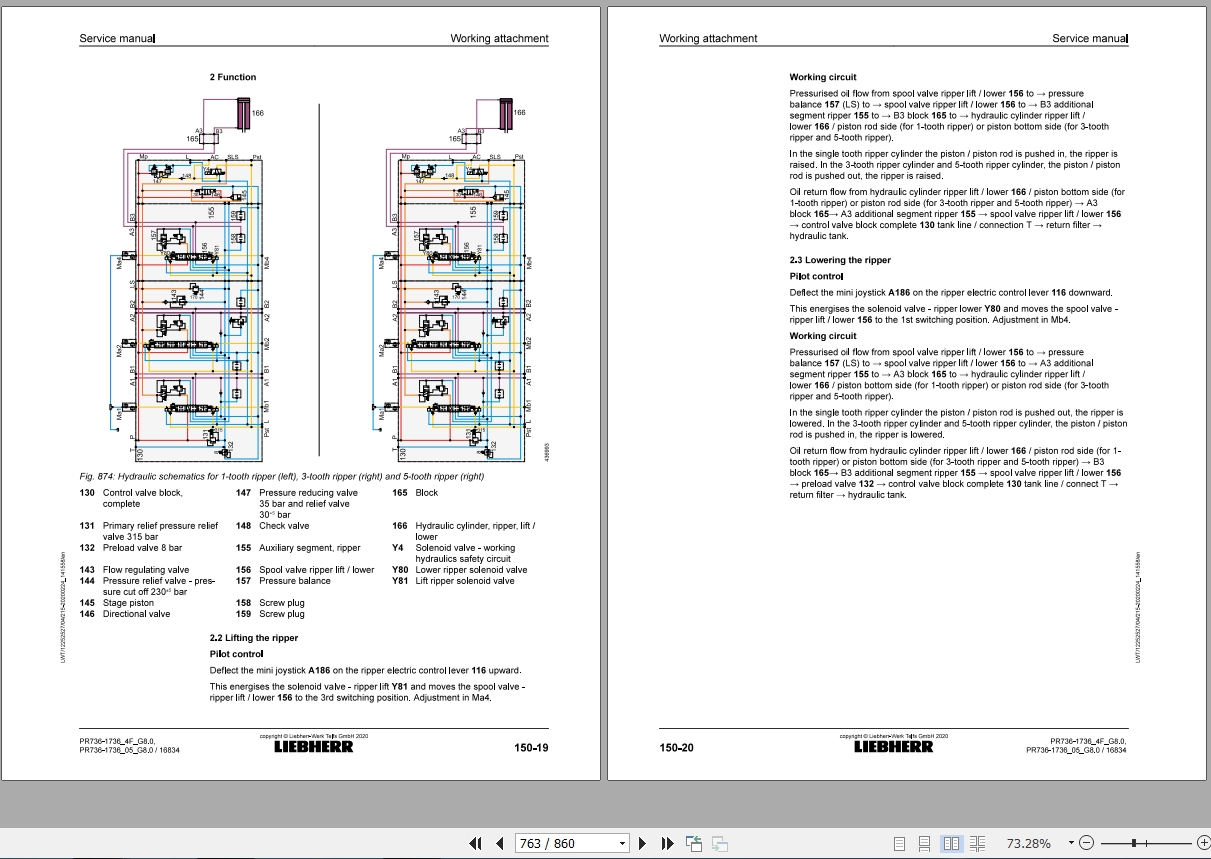1211x859 pixels.
Task: Jump to the last page icon
Action: click(668, 843)
